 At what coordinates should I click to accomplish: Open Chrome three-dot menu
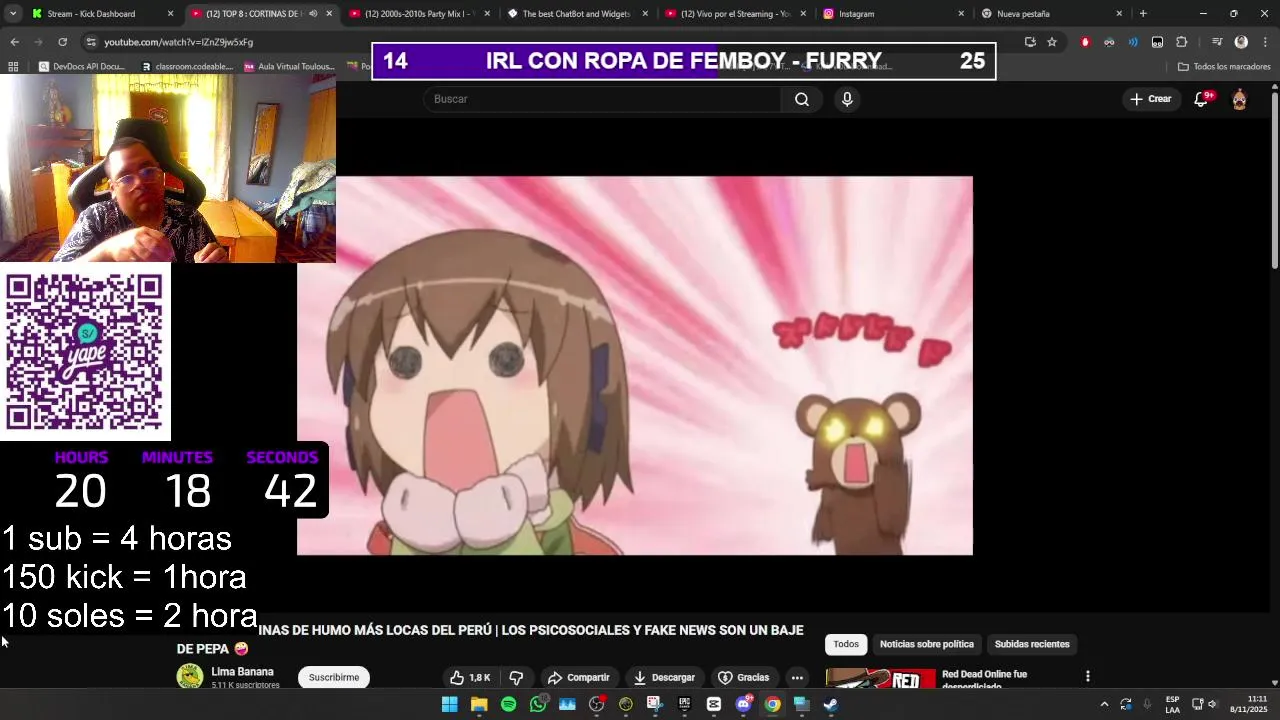1265,42
